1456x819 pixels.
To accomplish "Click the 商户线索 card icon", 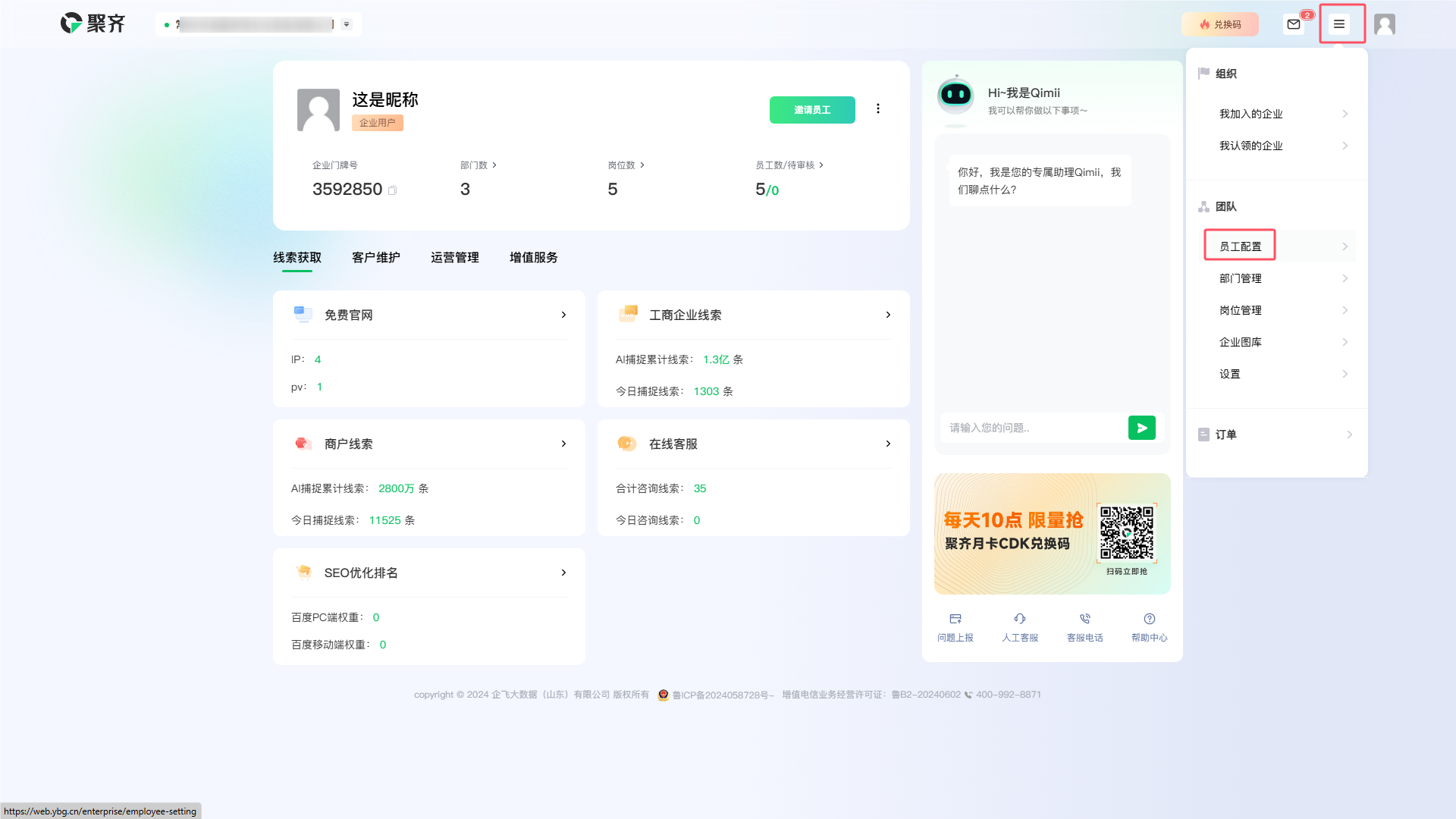I will (303, 444).
